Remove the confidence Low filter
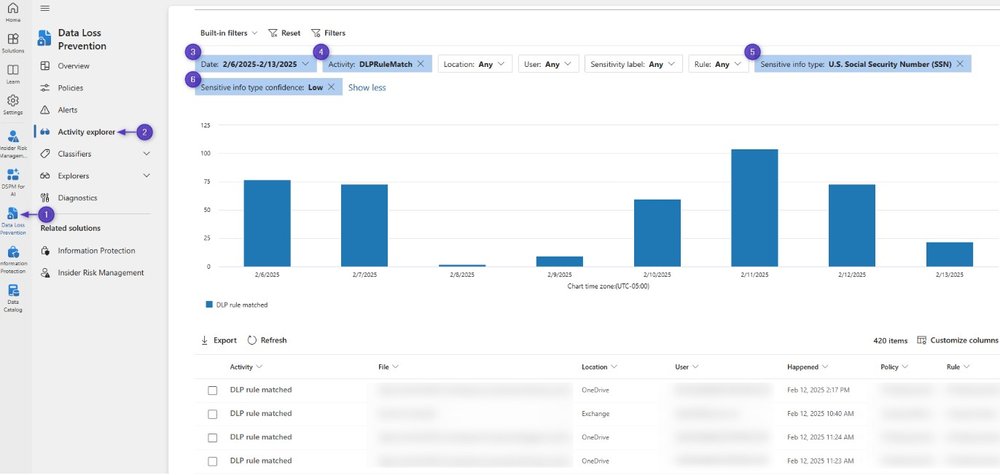The image size is (1000, 475). 331,87
